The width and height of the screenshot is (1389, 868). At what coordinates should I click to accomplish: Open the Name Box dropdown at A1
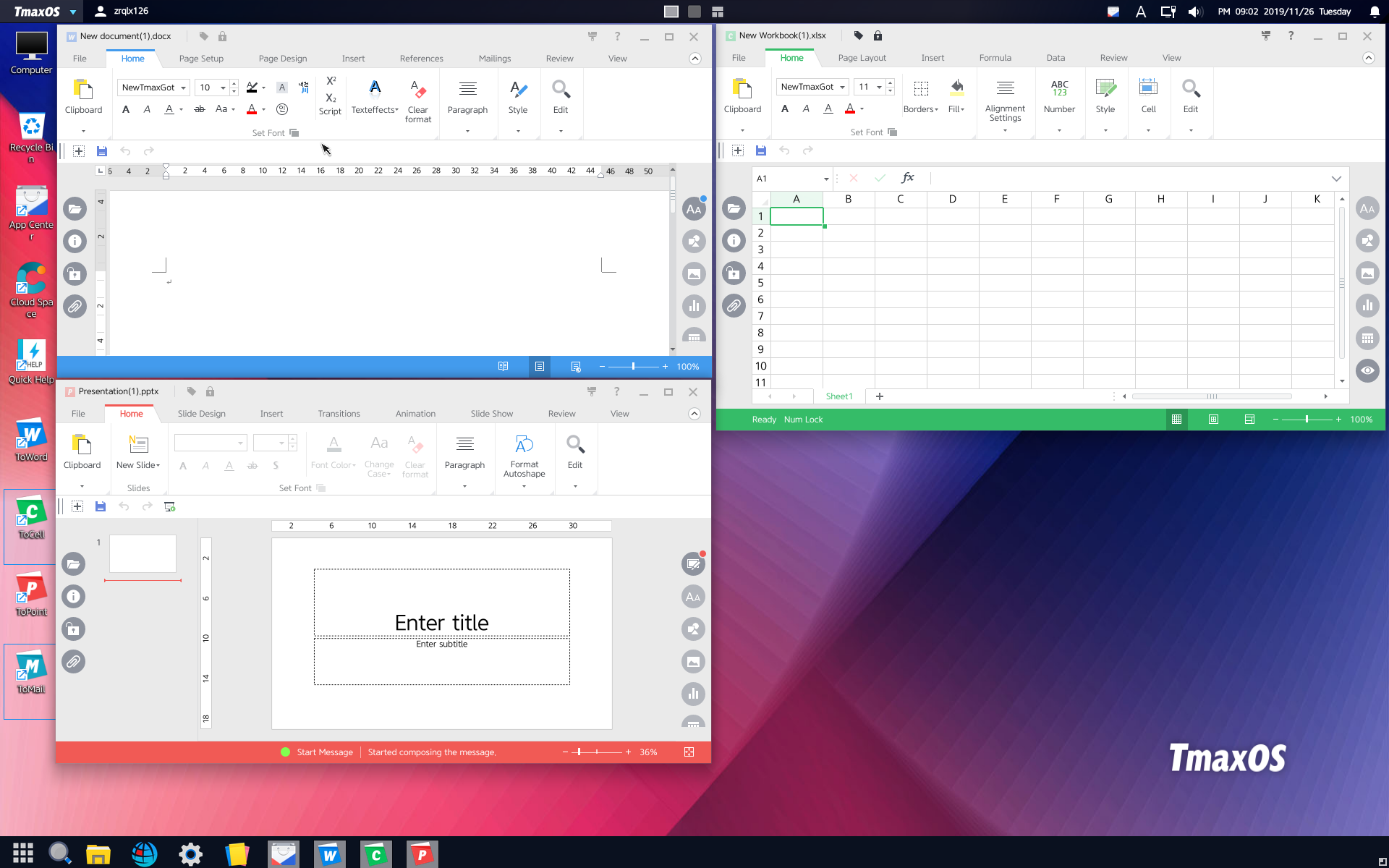click(825, 179)
